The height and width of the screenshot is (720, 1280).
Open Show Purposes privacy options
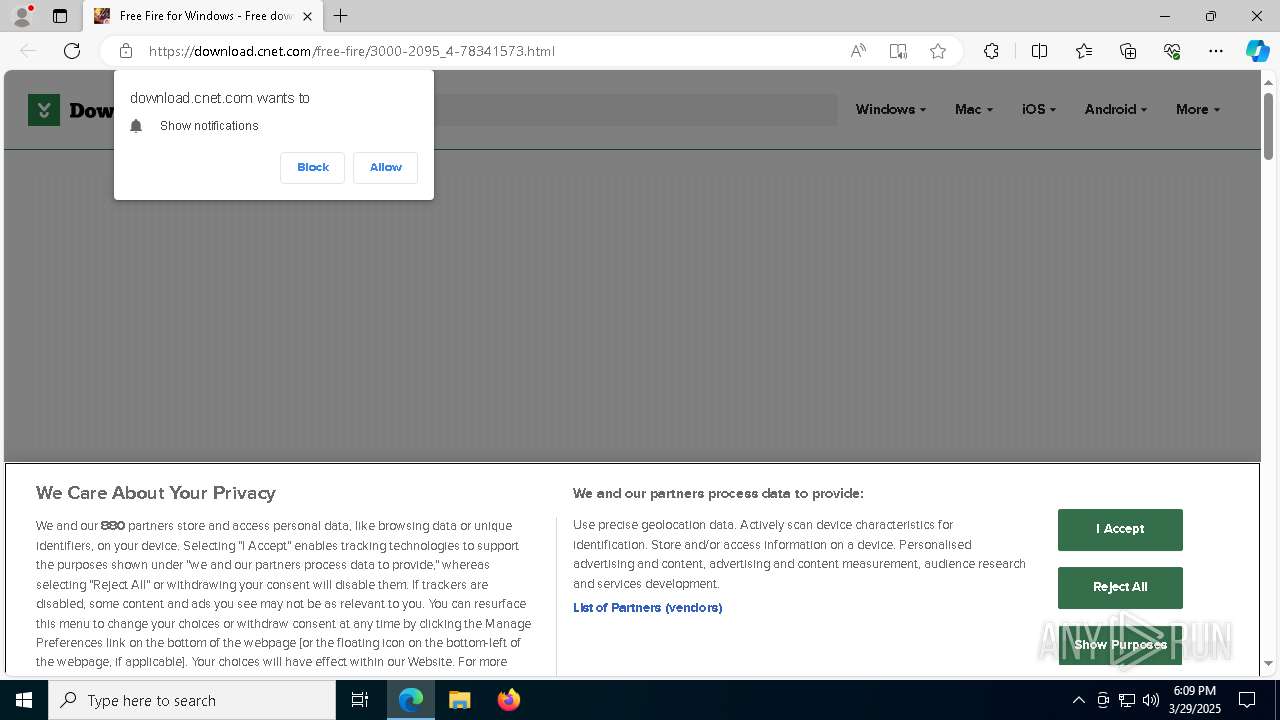[x=1120, y=645]
